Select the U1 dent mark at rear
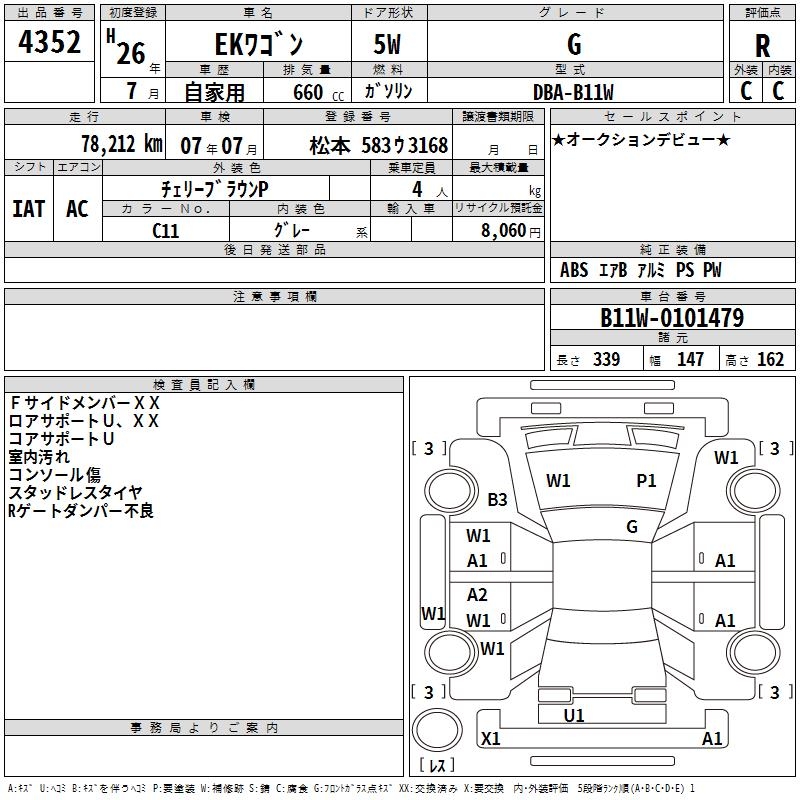The image size is (800, 800). pos(574,716)
